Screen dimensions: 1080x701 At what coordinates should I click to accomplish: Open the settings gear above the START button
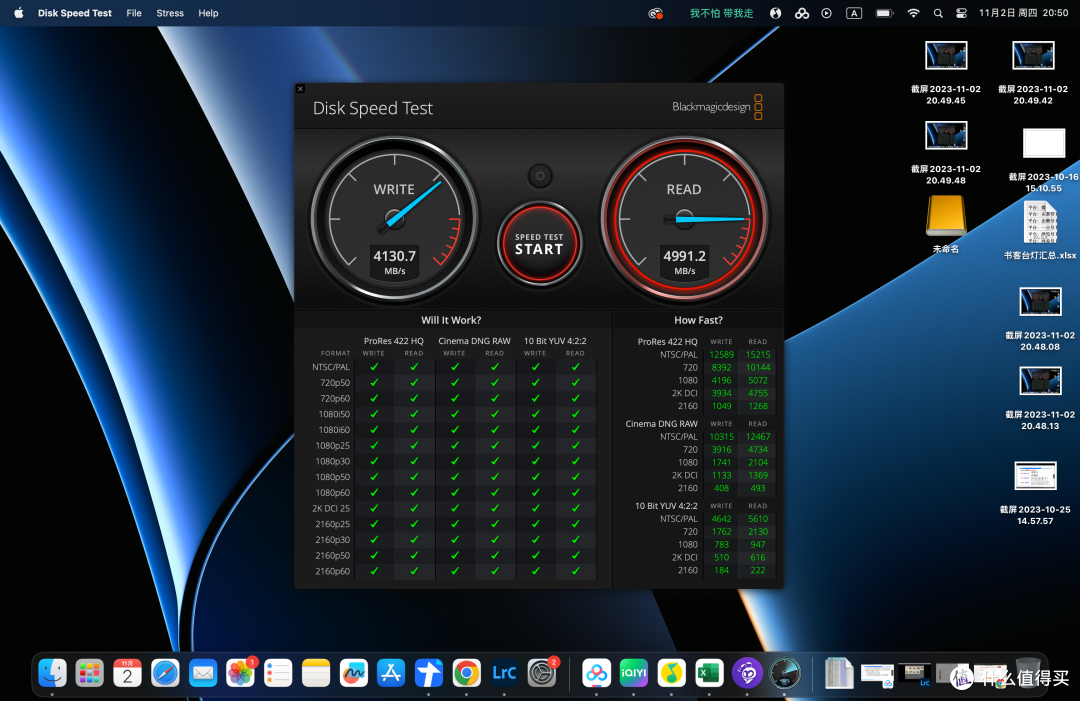(x=540, y=176)
